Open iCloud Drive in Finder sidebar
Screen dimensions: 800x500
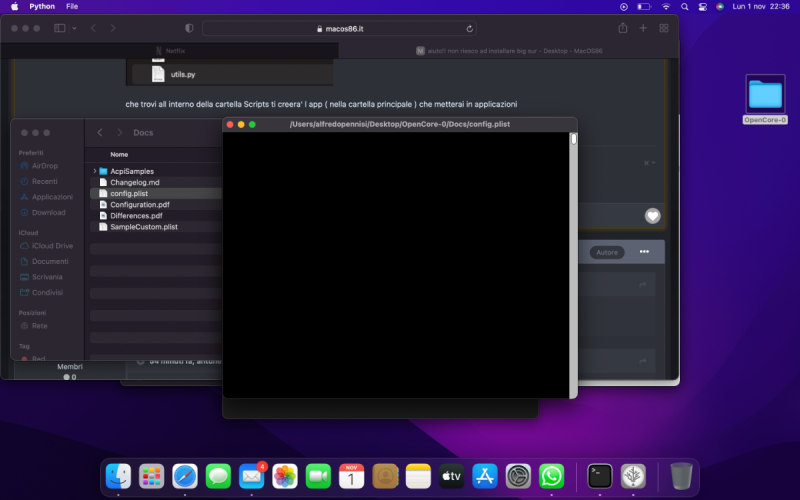pyautogui.click(x=47, y=246)
